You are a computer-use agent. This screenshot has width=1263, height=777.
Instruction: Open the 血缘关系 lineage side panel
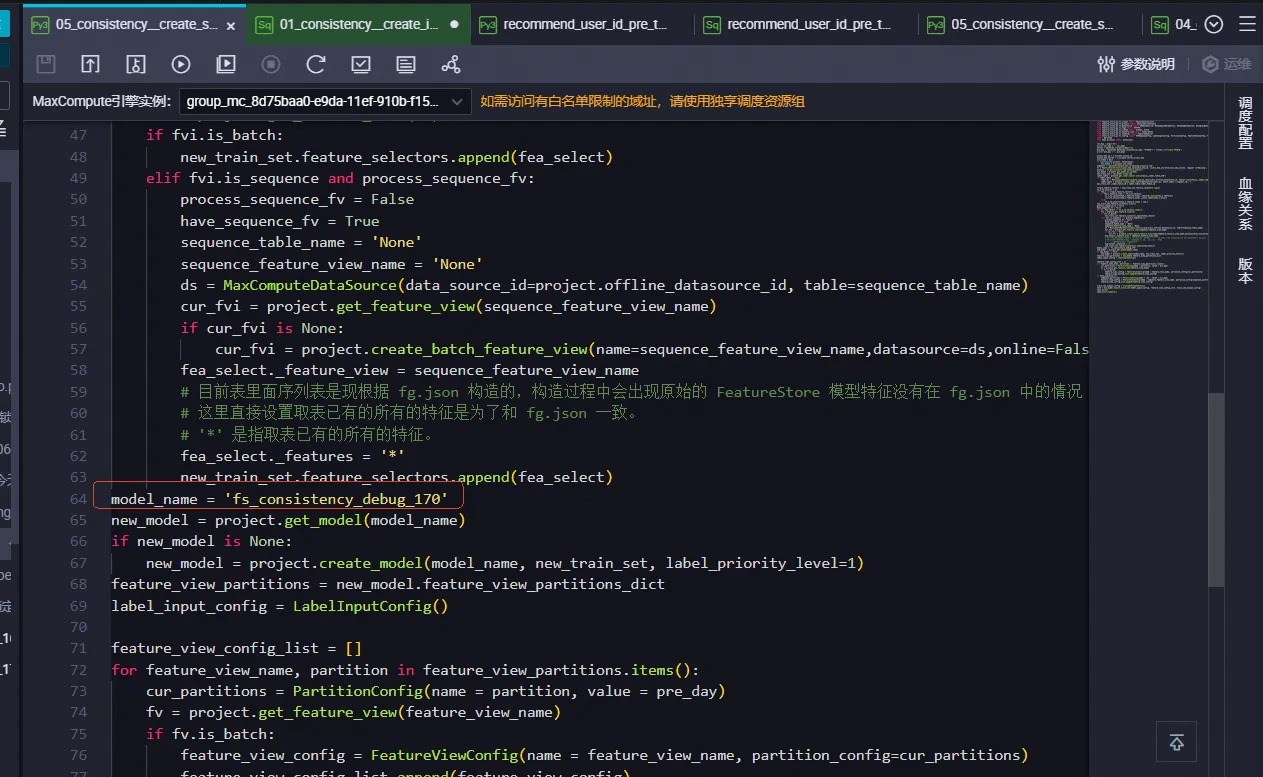tap(1245, 204)
